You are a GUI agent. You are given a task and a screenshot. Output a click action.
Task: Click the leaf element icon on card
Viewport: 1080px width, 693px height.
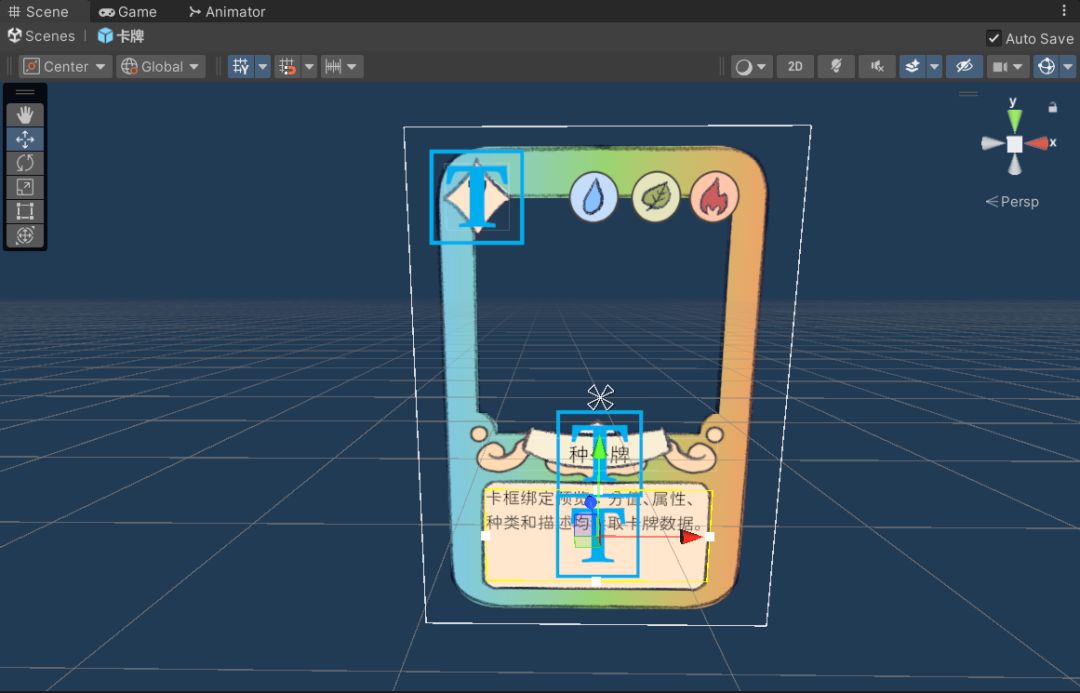tap(656, 197)
